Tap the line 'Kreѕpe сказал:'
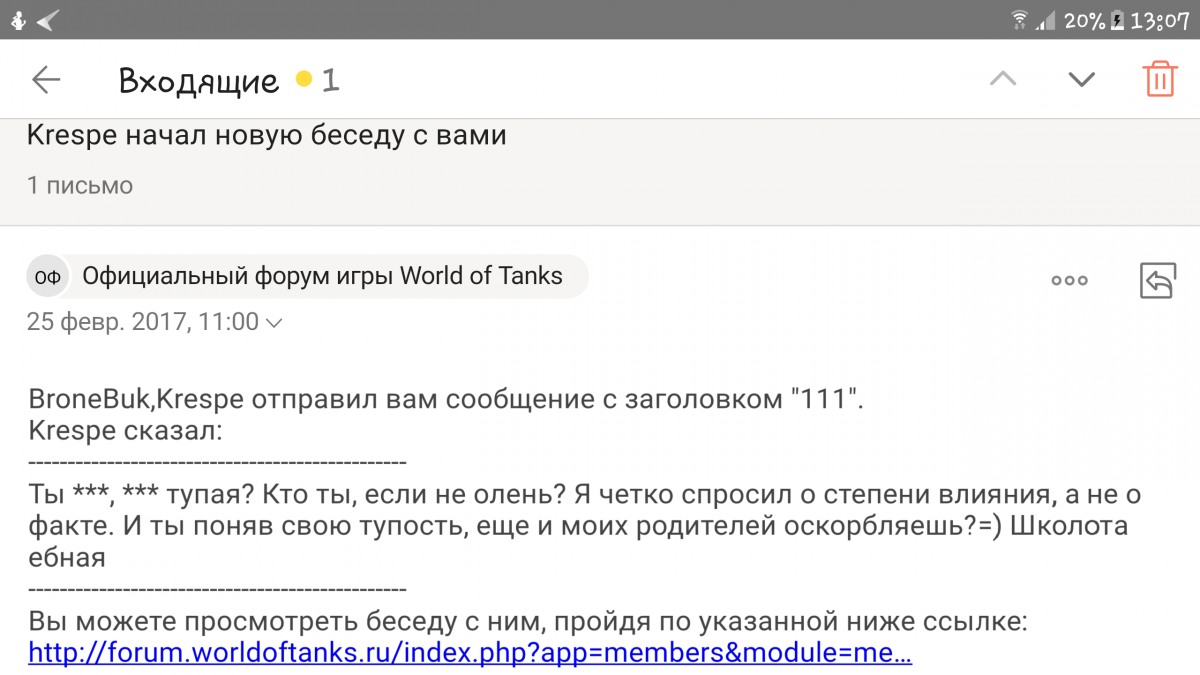 125,431
